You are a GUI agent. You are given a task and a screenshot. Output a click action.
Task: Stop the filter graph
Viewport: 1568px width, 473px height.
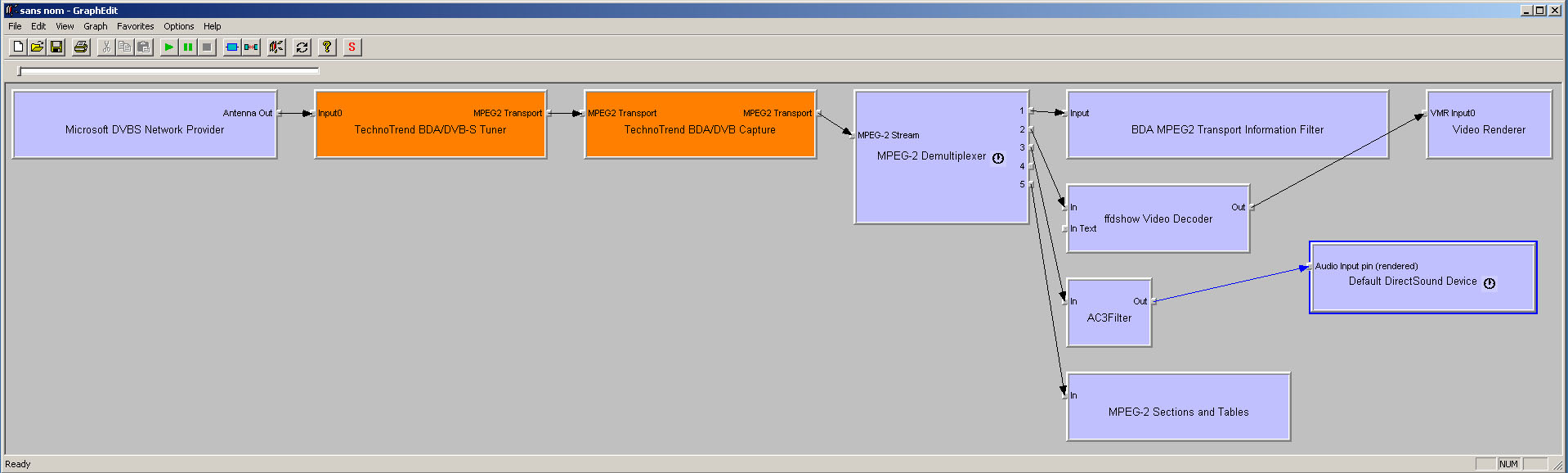(207, 47)
